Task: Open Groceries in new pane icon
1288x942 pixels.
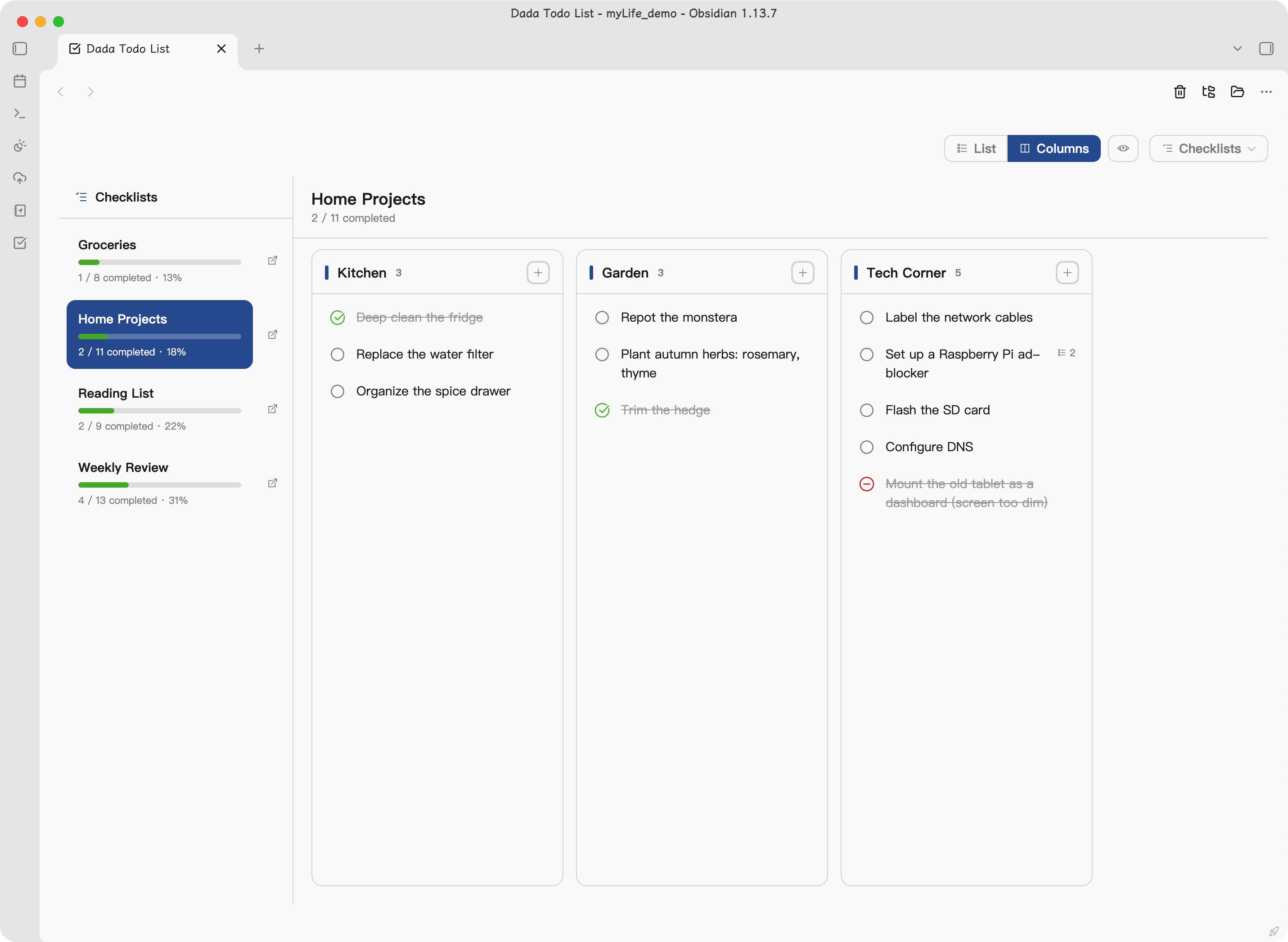Action: click(273, 260)
